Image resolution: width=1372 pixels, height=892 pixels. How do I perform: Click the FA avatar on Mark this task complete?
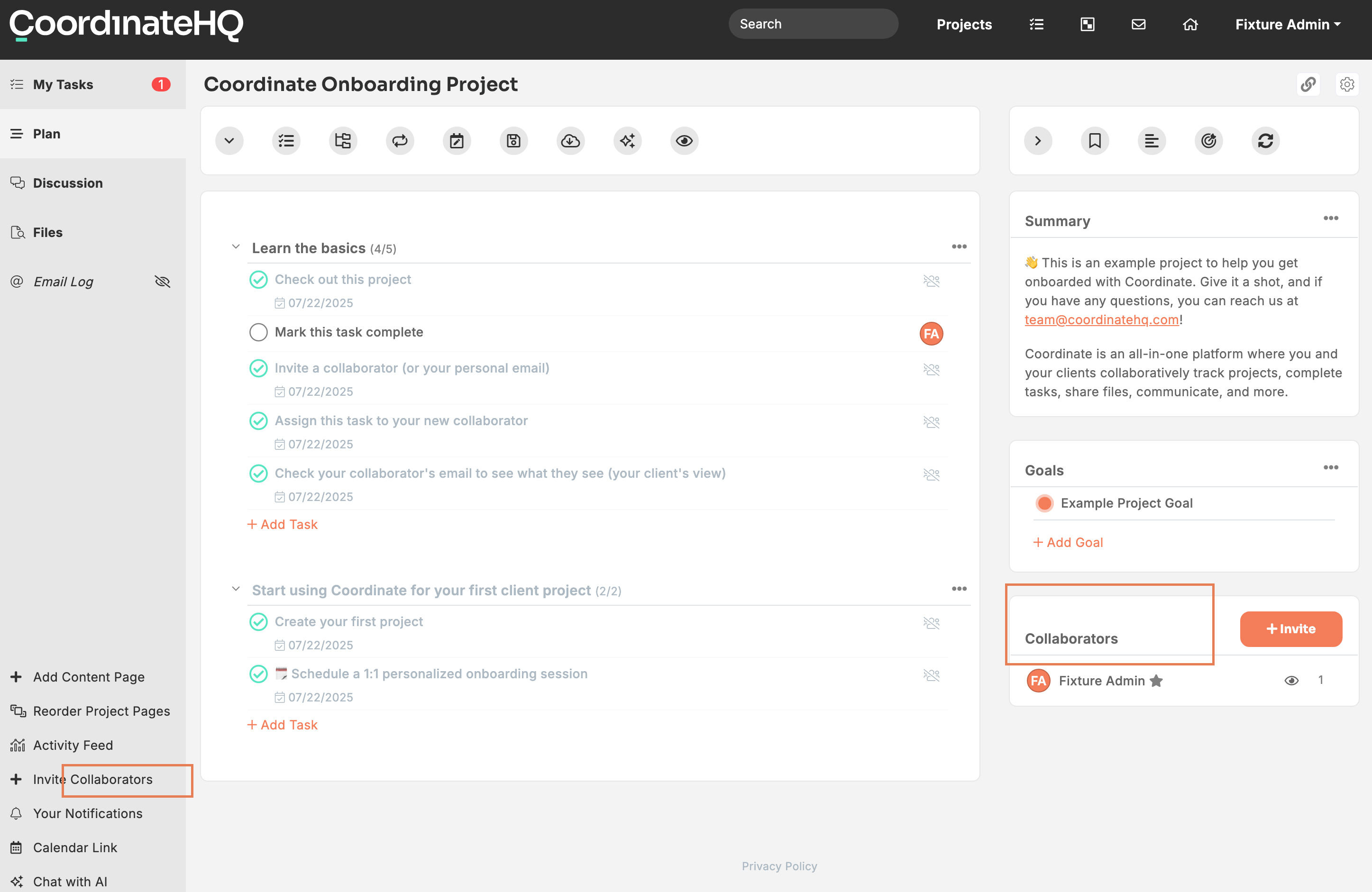pyautogui.click(x=932, y=334)
